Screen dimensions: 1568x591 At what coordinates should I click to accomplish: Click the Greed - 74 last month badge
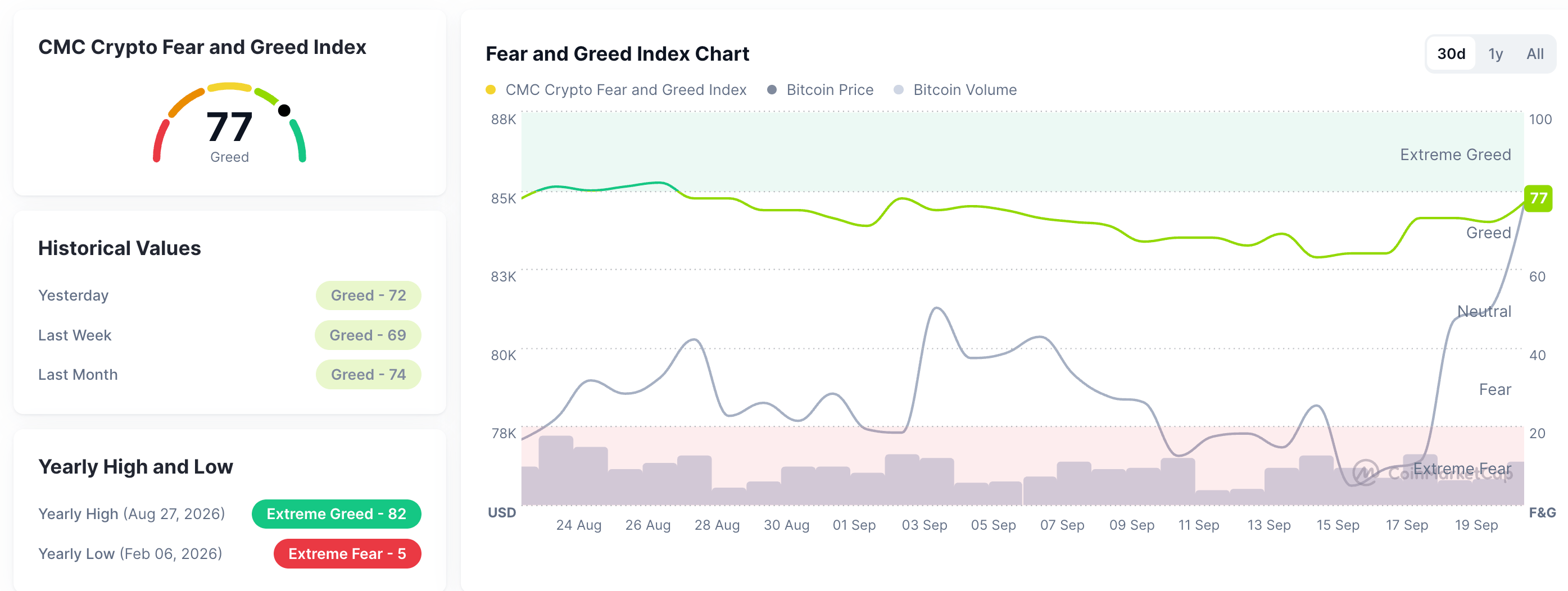[368, 374]
